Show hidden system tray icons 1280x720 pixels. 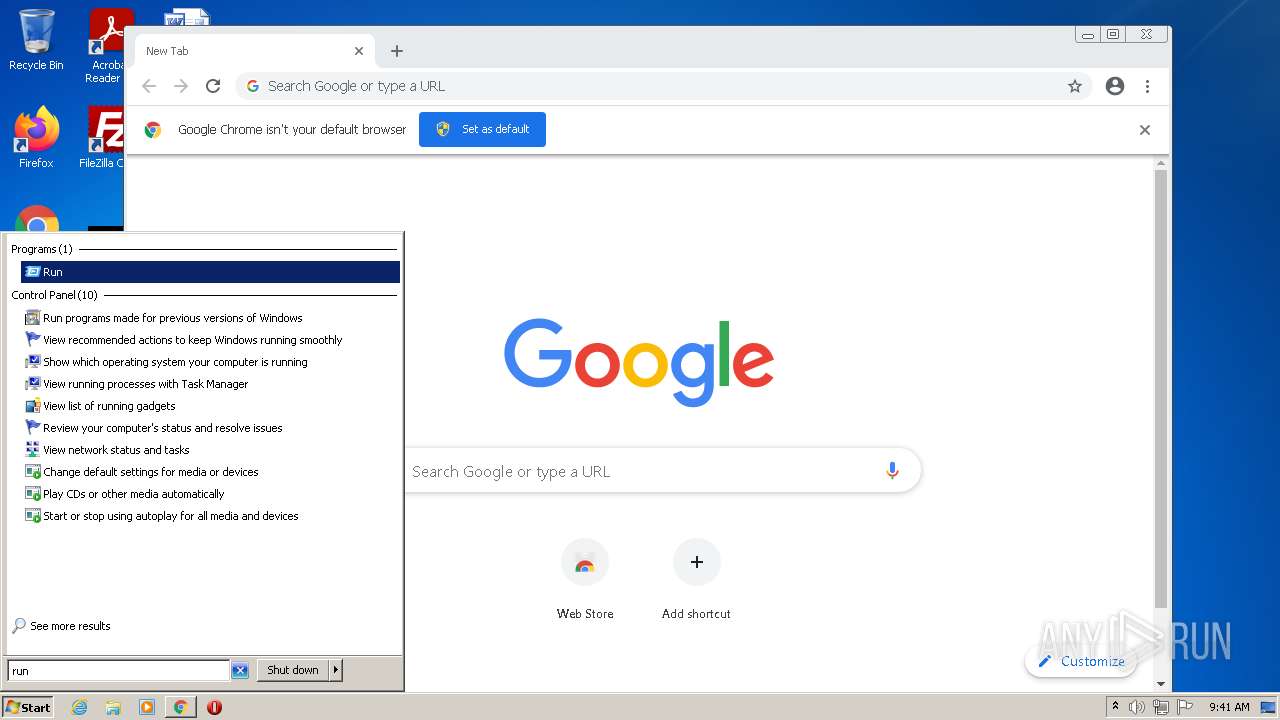point(1115,707)
